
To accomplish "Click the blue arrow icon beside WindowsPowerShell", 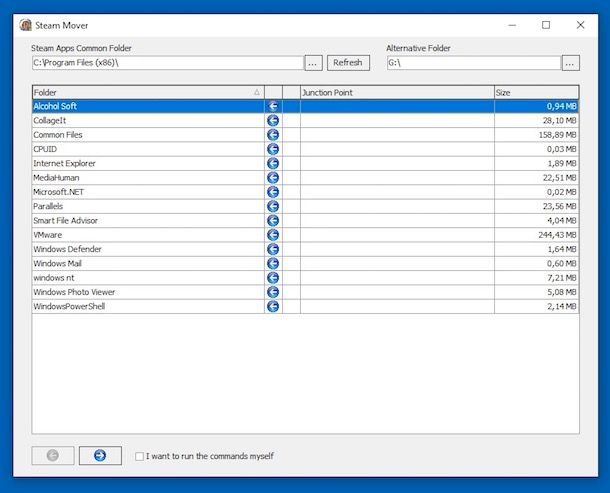I will click(273, 307).
